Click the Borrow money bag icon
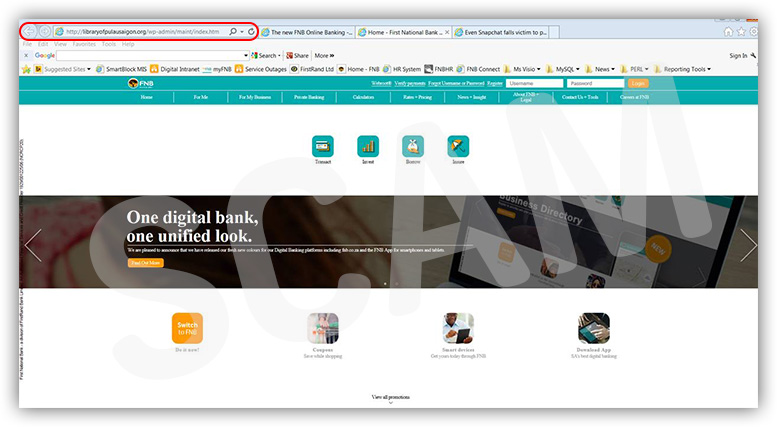 (413, 147)
